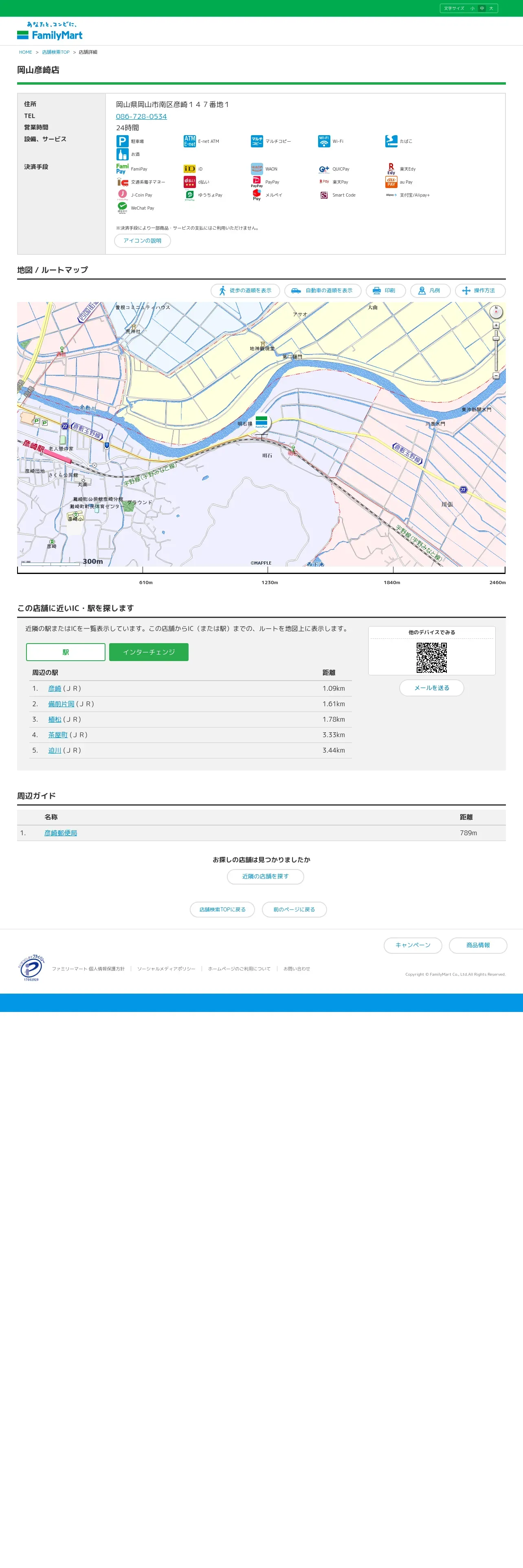
Task: Click the au Pay payment icon
Action: click(391, 182)
